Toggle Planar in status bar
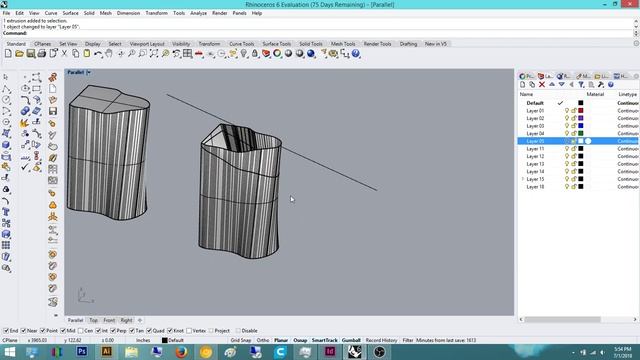The height and width of the screenshot is (360, 640). (281, 340)
